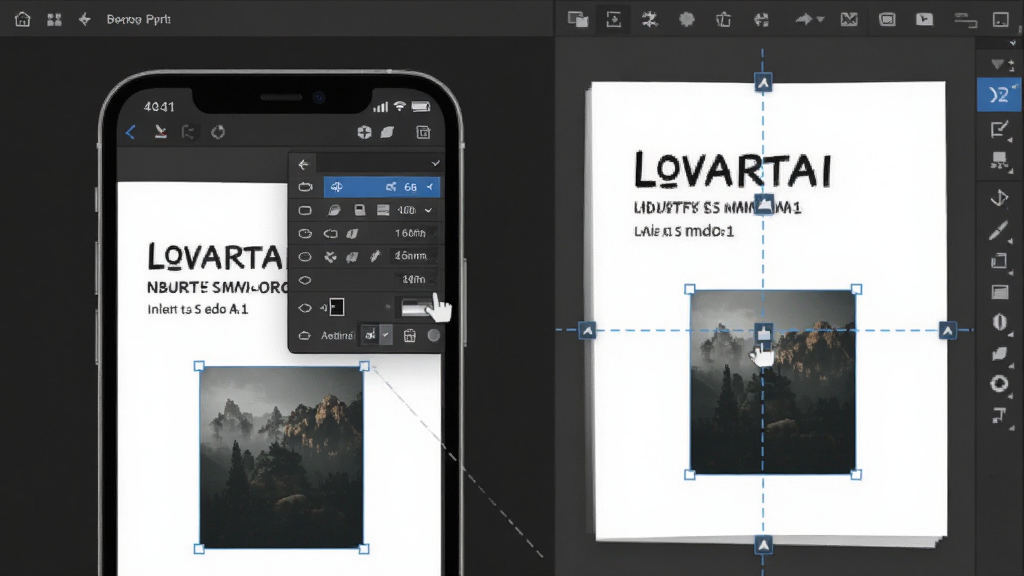Expand the 100 value dropdown chevron
This screenshot has width=1024, height=576.
[428, 210]
